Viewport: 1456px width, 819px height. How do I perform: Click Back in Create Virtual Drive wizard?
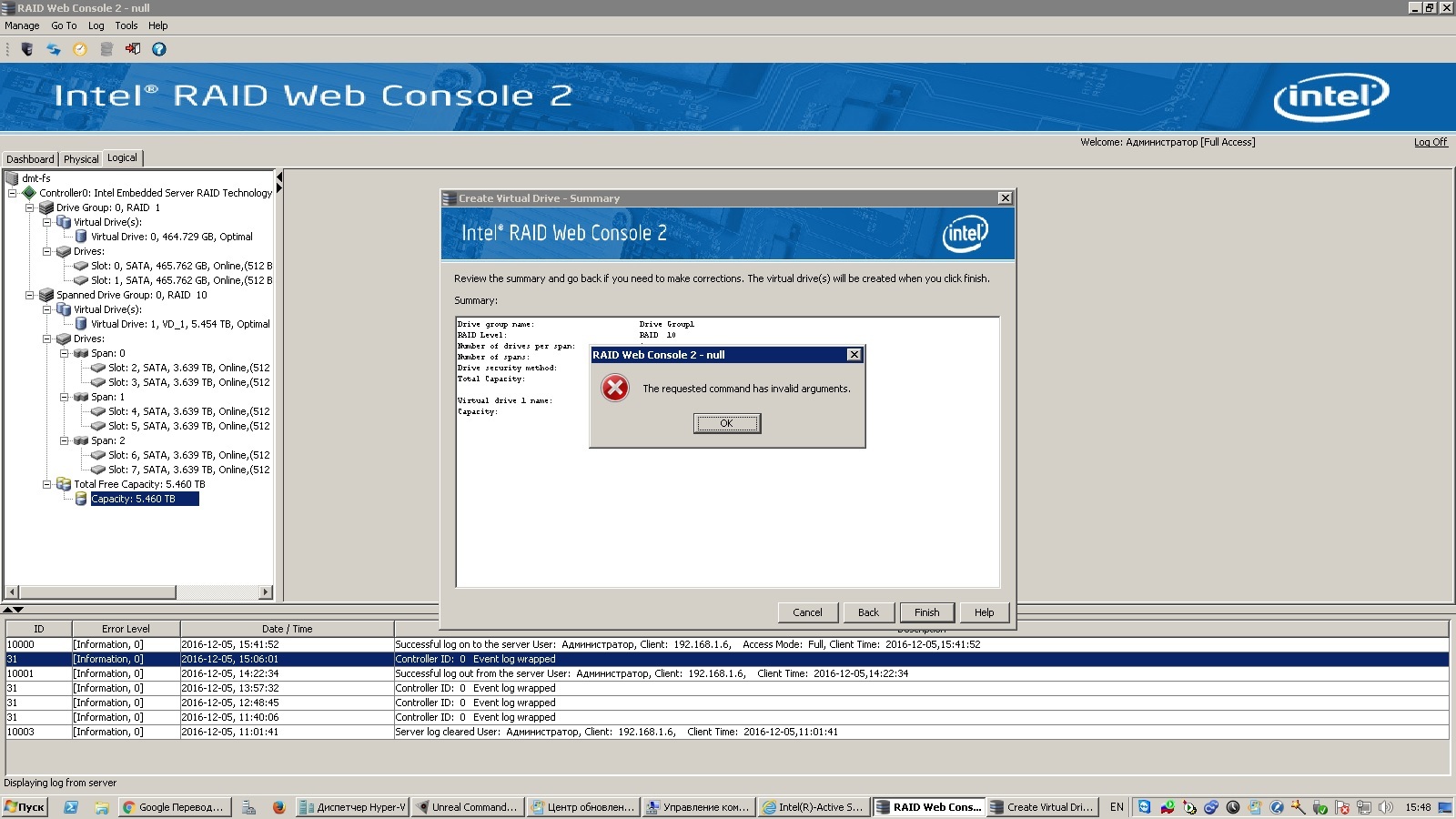click(x=868, y=612)
